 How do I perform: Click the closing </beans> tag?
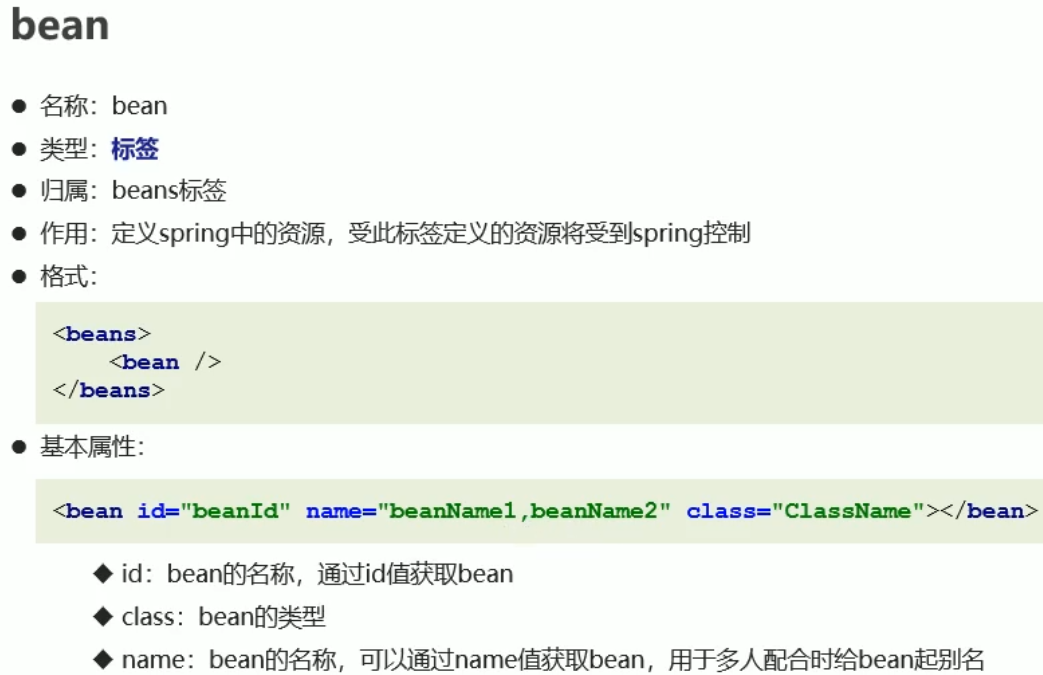coord(108,390)
